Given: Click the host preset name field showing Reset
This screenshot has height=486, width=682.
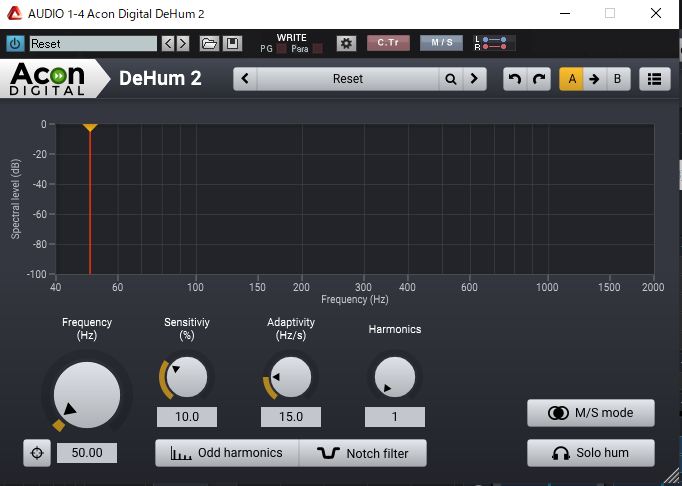Looking at the screenshot, I should (x=93, y=44).
